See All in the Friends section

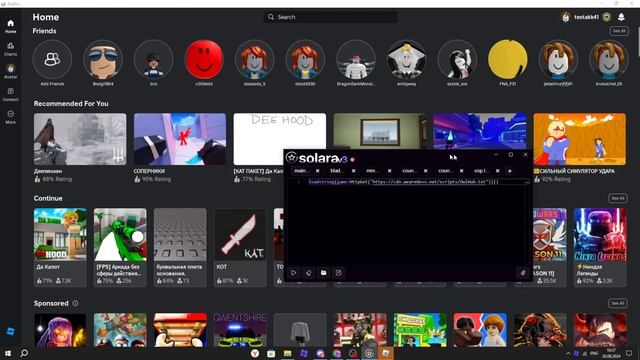(x=619, y=31)
